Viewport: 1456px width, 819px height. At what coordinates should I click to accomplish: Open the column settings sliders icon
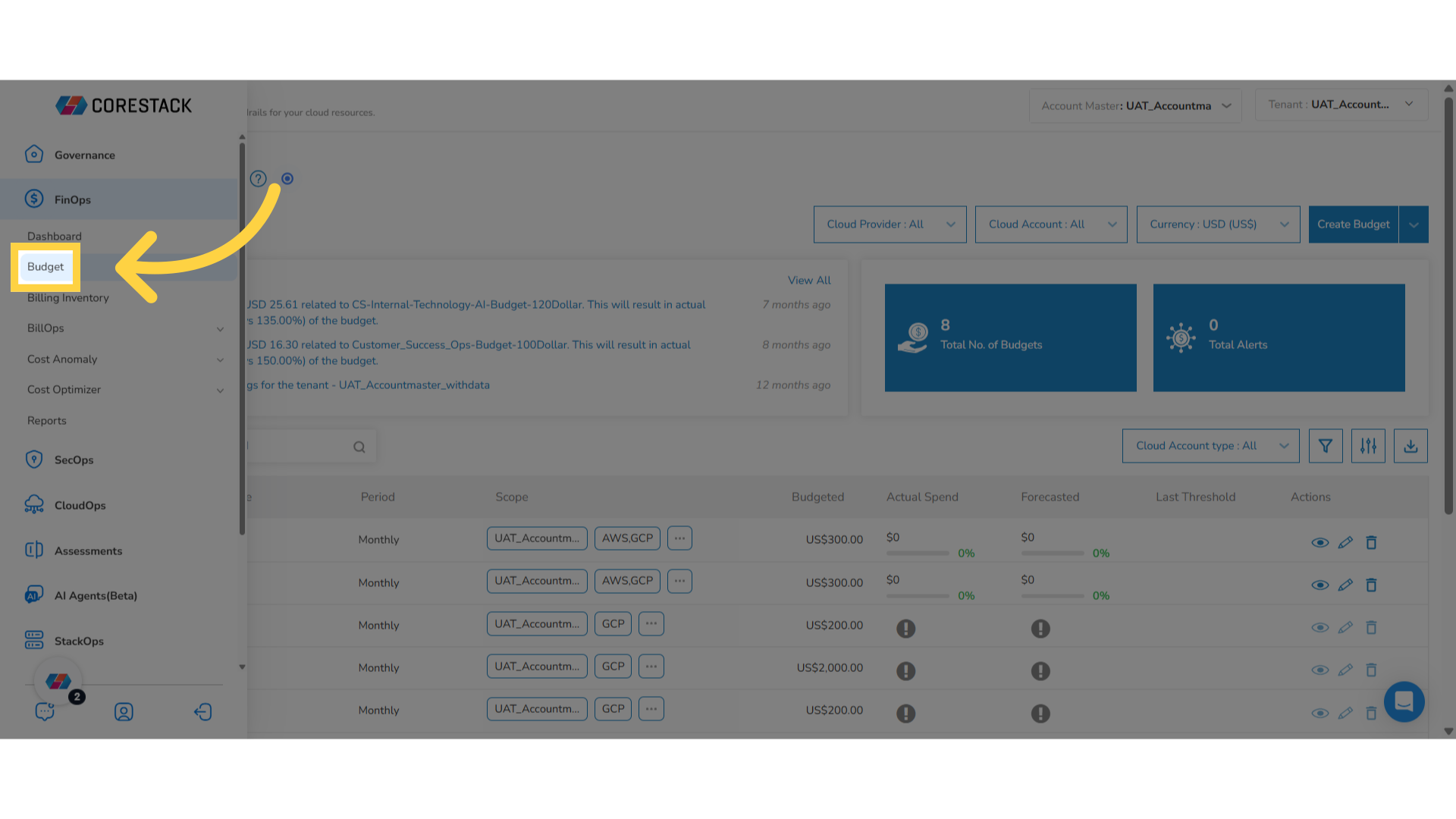[x=1368, y=446]
